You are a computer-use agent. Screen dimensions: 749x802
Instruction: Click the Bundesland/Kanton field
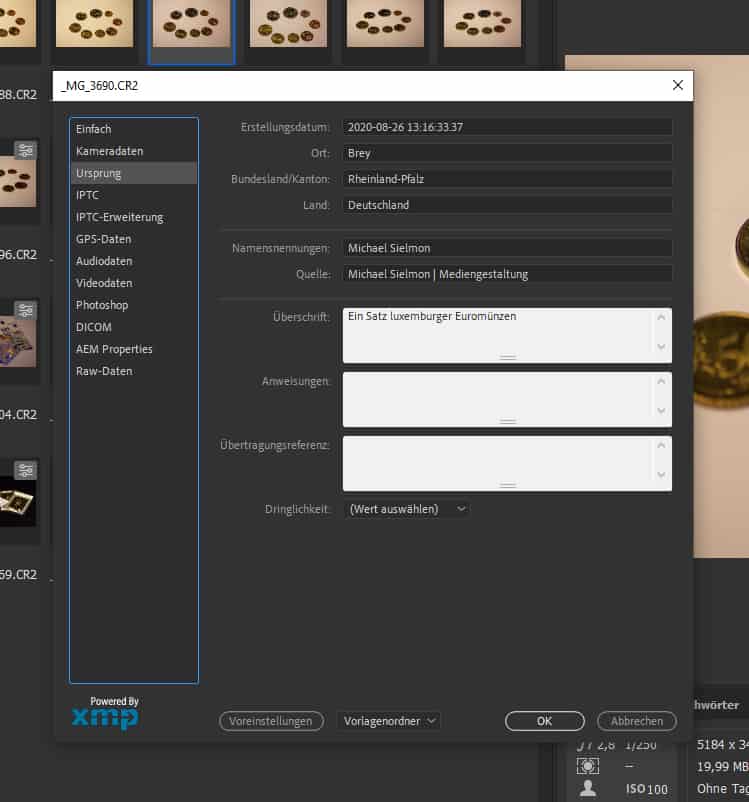point(507,179)
